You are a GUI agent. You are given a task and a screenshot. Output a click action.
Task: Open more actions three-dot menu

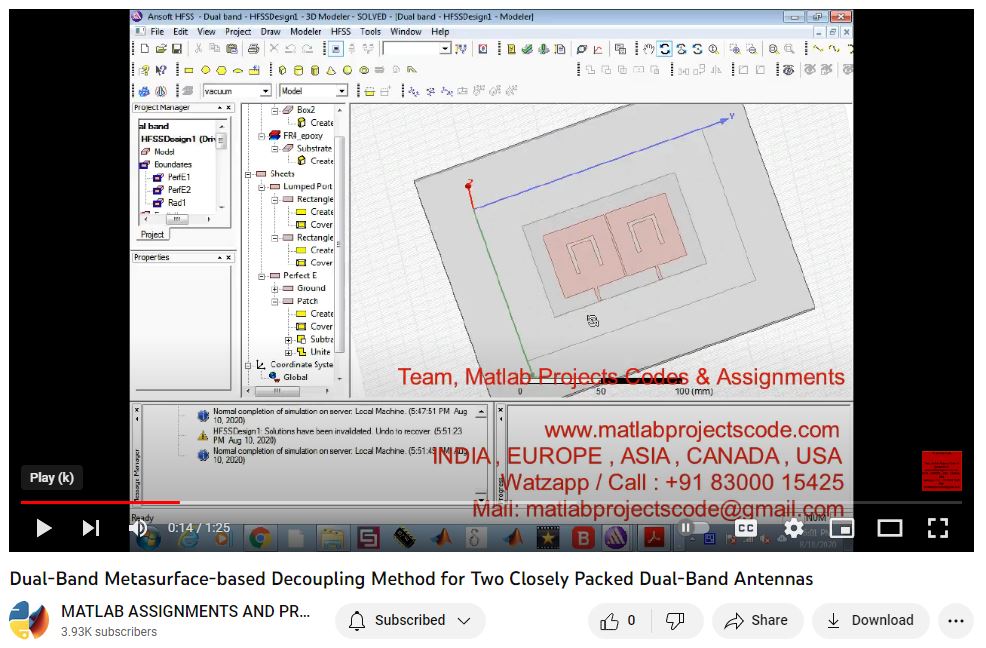pos(956,621)
